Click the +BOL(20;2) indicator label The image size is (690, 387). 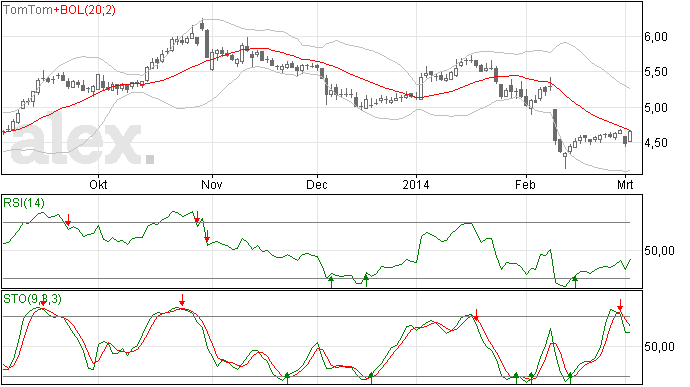85,10
